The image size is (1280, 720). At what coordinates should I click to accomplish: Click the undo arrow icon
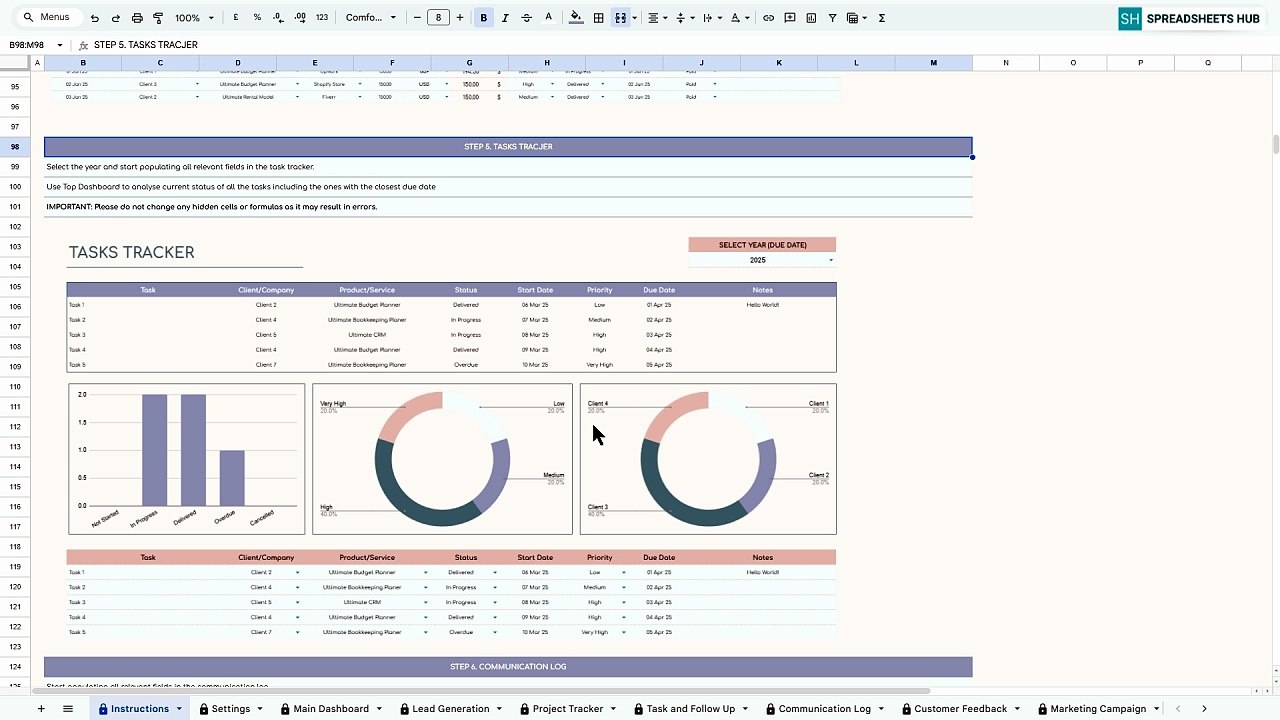click(94, 18)
